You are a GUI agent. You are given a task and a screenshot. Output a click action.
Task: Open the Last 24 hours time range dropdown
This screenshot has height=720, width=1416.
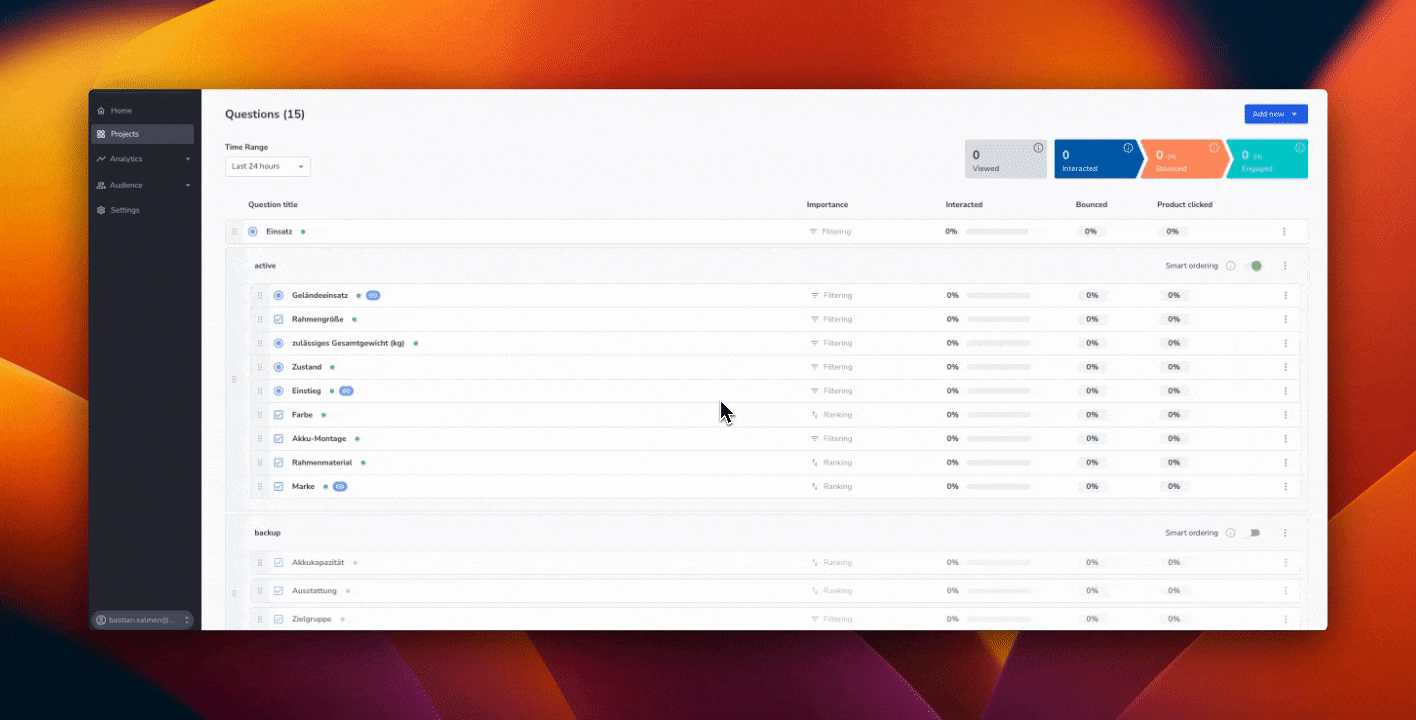tap(267, 166)
